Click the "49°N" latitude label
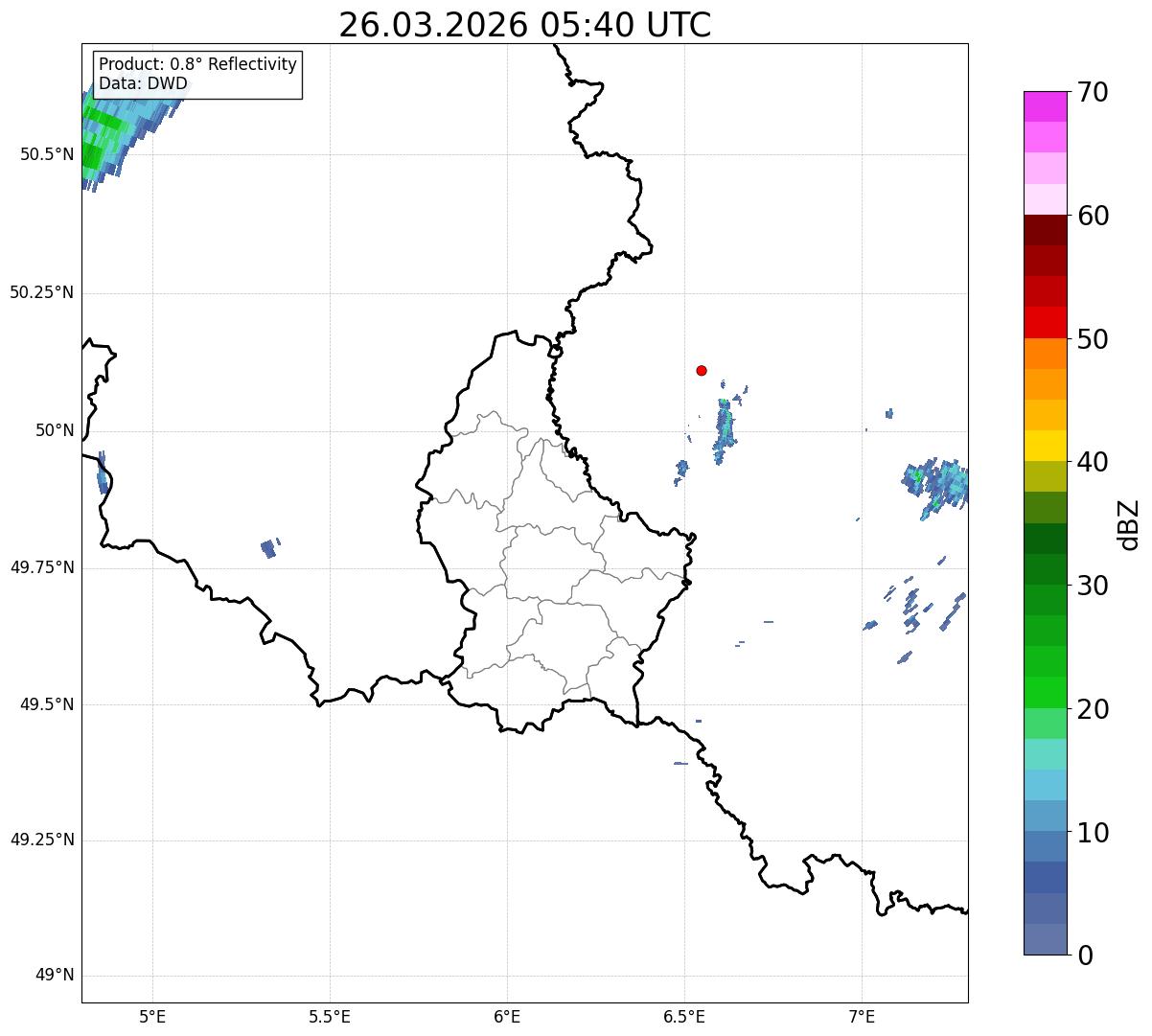1152x1036 pixels. (x=55, y=976)
